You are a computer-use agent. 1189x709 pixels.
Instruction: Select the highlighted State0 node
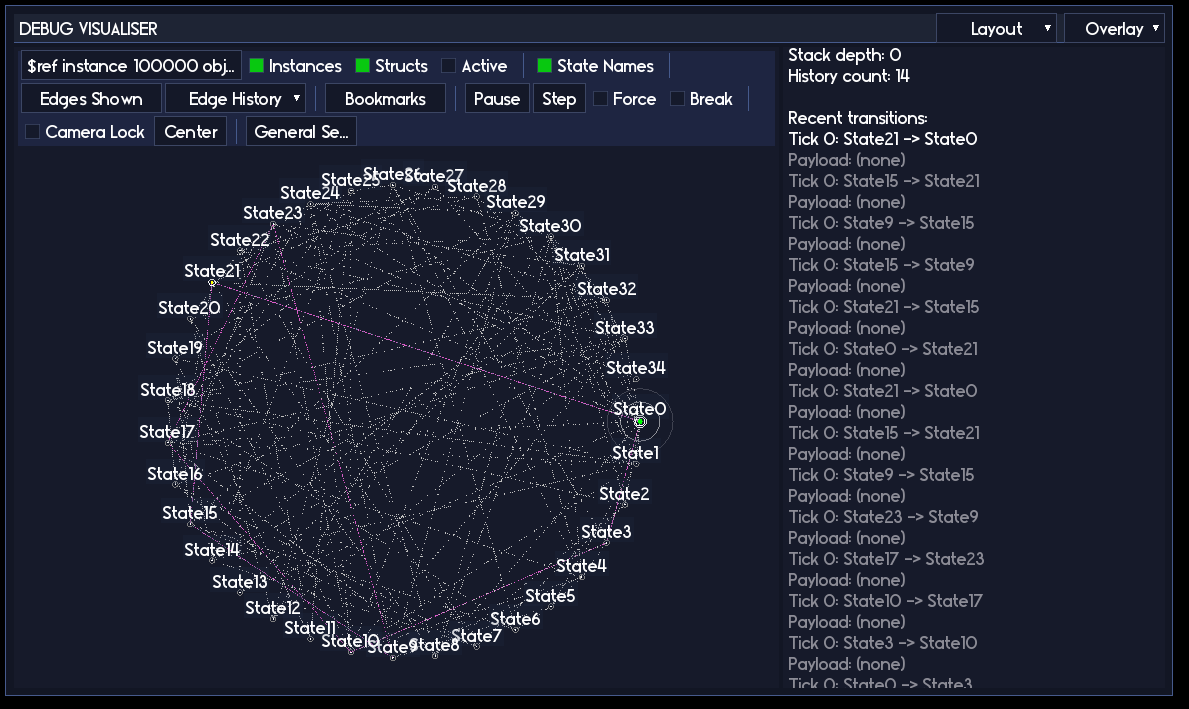point(639,421)
